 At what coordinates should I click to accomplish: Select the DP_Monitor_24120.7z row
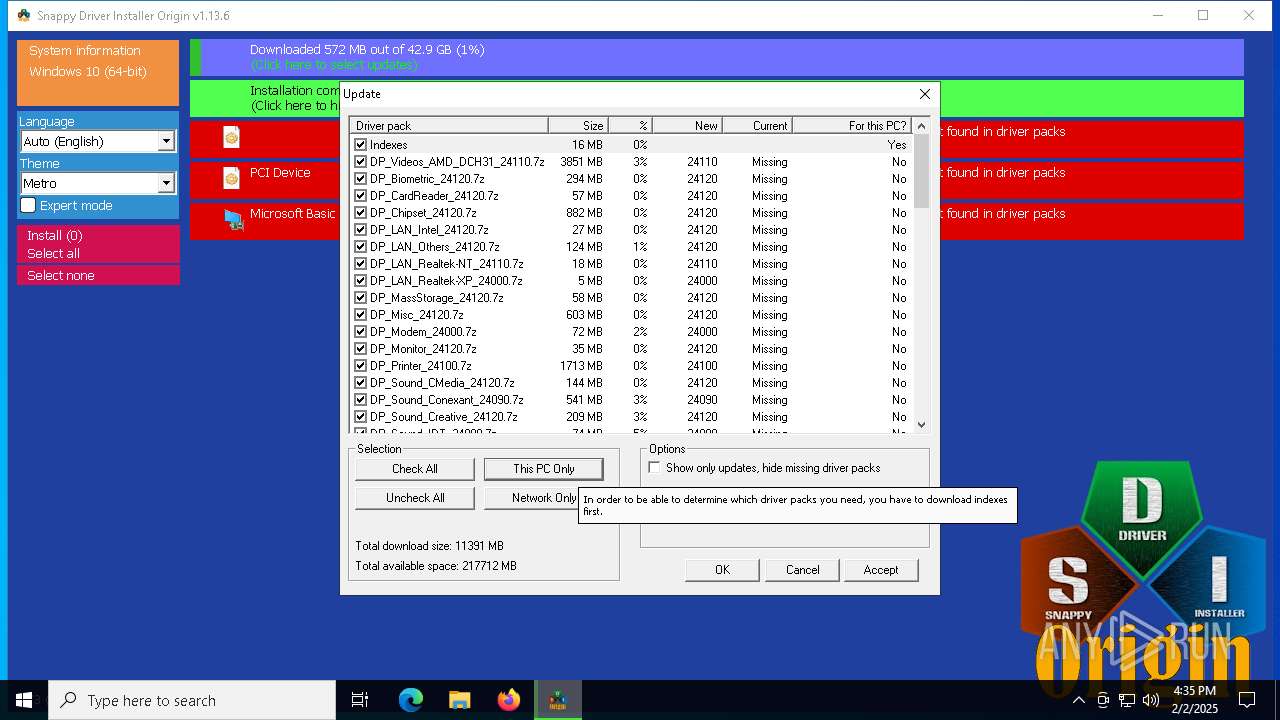point(631,349)
